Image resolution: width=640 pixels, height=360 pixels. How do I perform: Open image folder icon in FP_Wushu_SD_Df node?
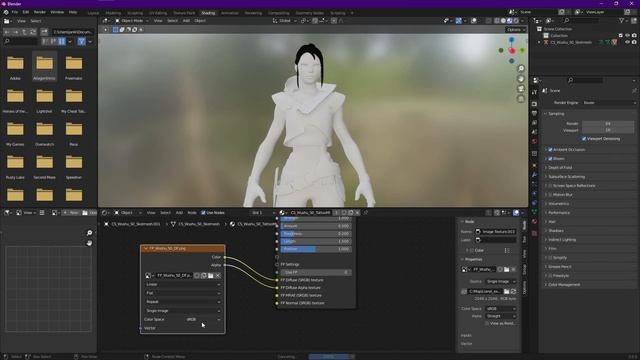(211, 276)
